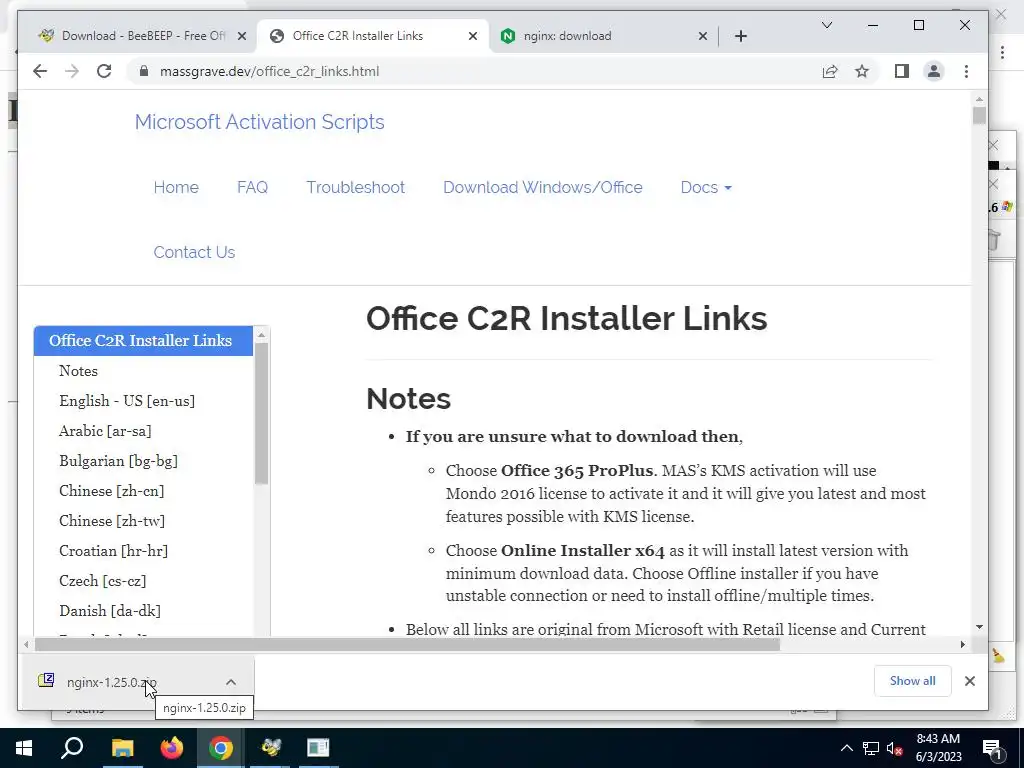Select the Office C2R Installer Links tab
Image resolution: width=1024 pixels, height=768 pixels.
372,36
